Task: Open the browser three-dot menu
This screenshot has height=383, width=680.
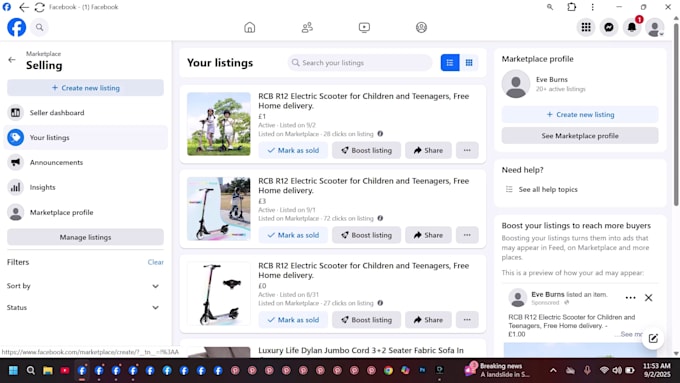Action: coord(592,7)
